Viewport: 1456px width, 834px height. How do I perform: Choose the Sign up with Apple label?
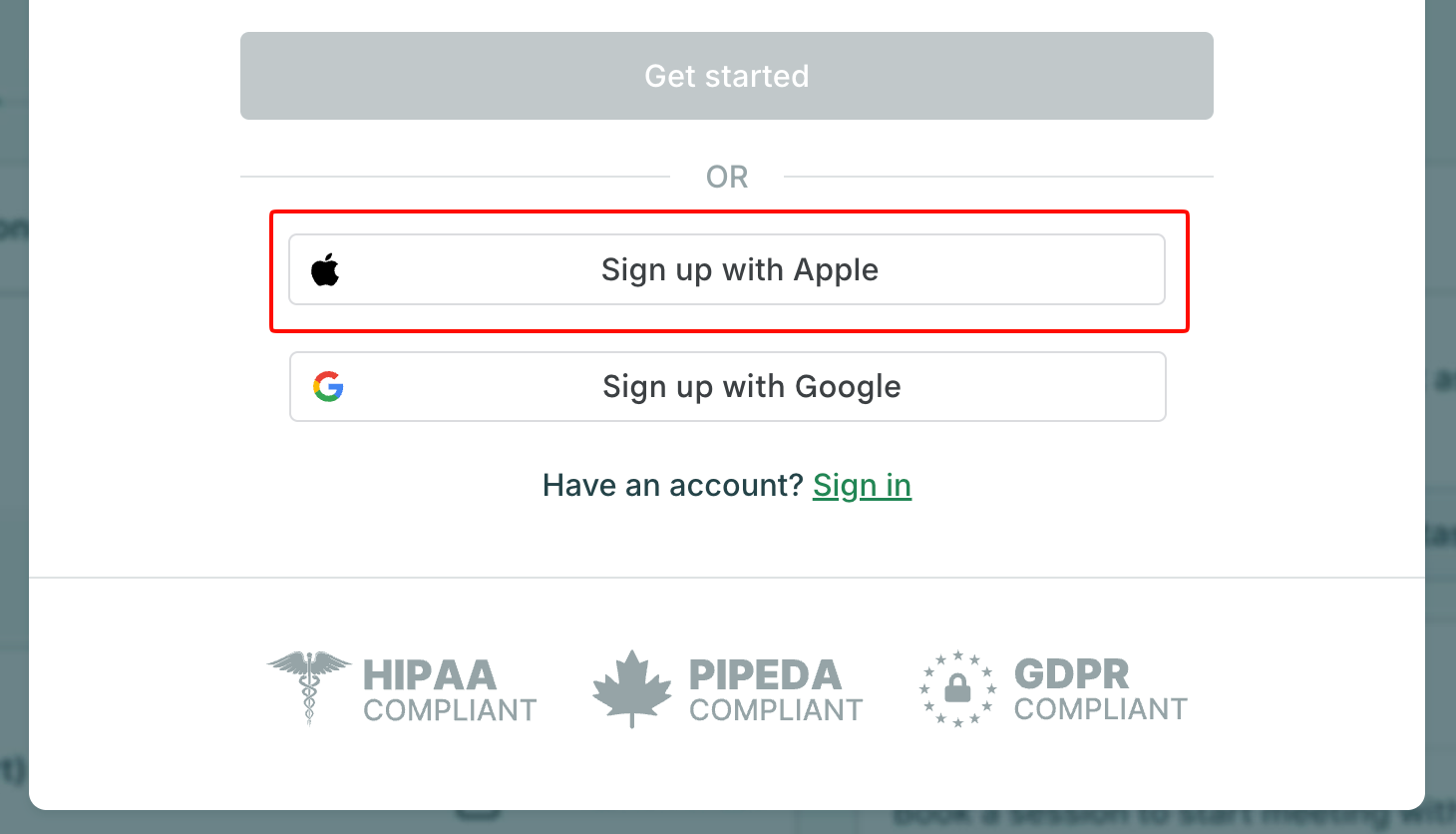(x=739, y=270)
